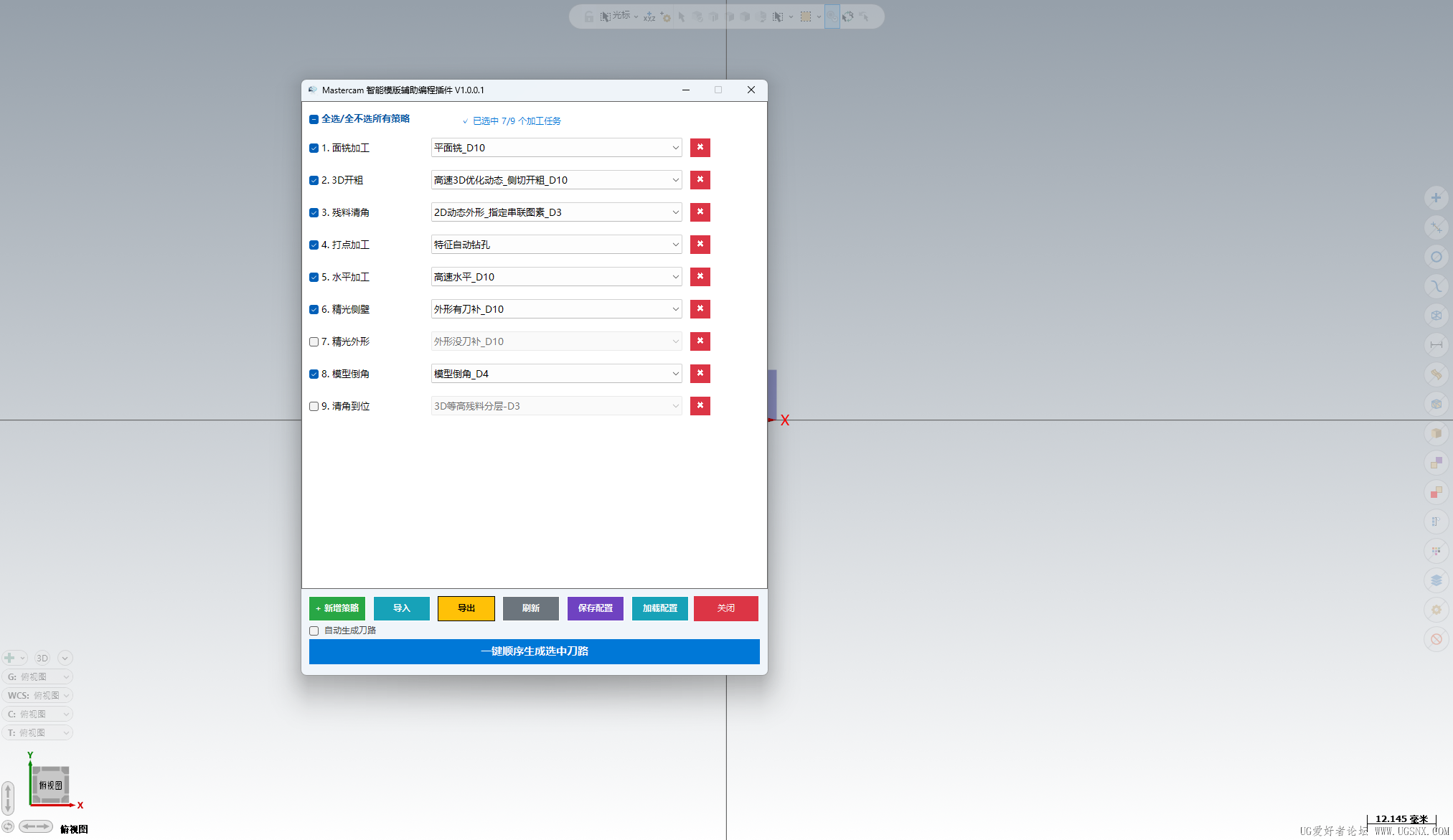Open the 外形有刀补_D10 dropdown
Screen dimensions: 1453x840
(x=556, y=309)
